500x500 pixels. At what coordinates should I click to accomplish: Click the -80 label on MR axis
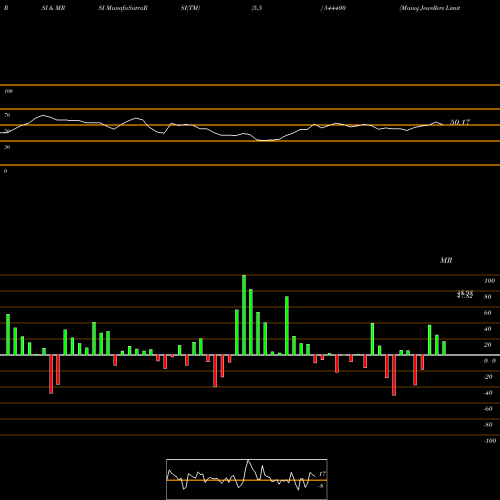point(488,425)
